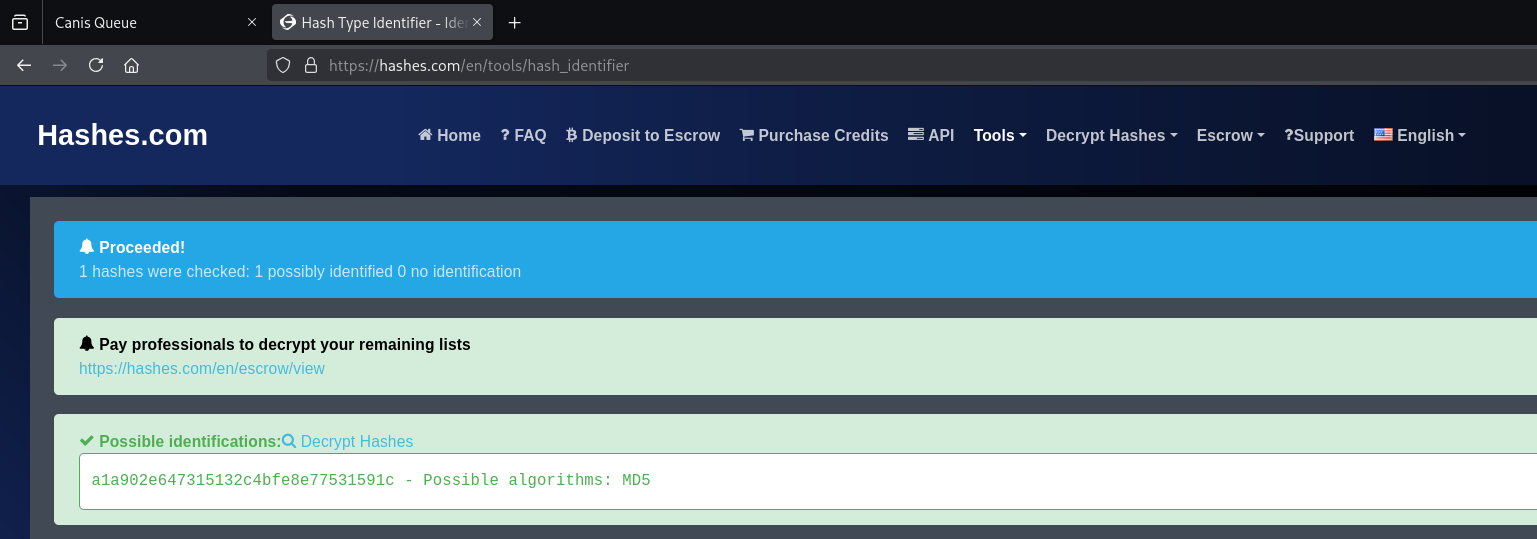
Task: Follow the hashes.com escrow view link
Action: [x=202, y=368]
